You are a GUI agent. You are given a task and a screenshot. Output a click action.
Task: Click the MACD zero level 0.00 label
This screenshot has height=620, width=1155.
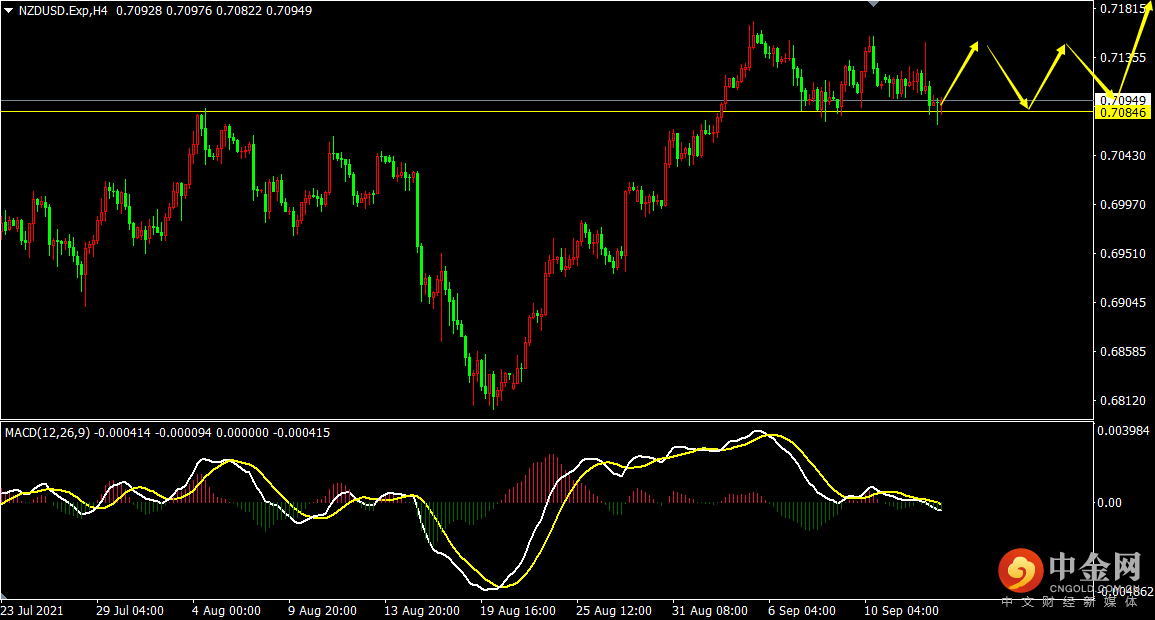[x=1109, y=503]
